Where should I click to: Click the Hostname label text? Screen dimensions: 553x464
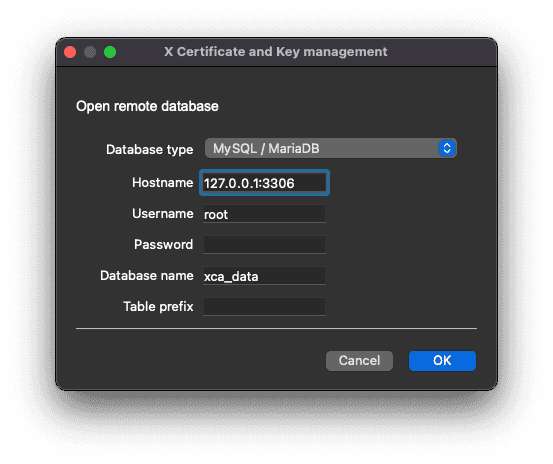click(163, 183)
